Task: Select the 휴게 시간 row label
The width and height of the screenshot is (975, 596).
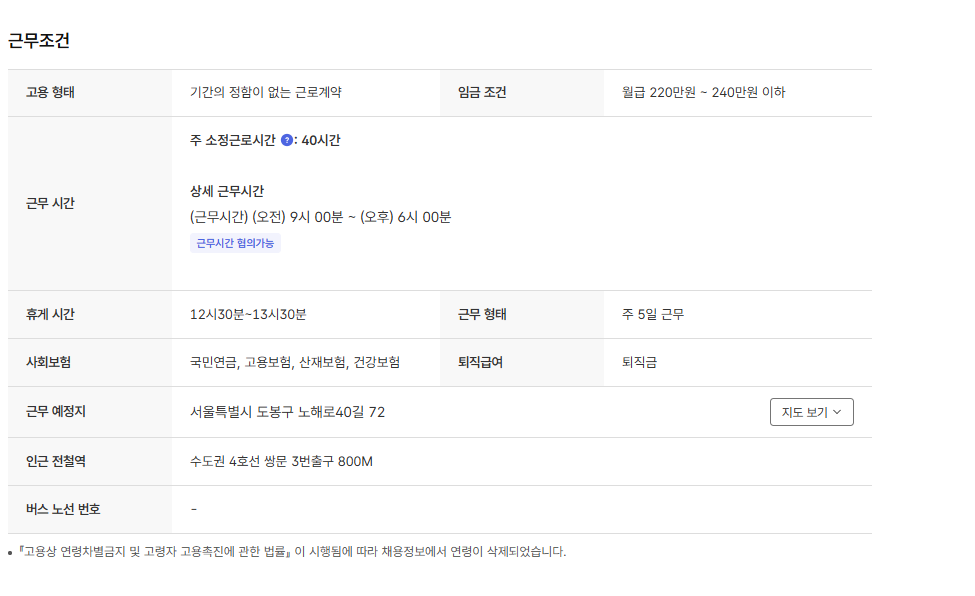Action: [x=50, y=315]
